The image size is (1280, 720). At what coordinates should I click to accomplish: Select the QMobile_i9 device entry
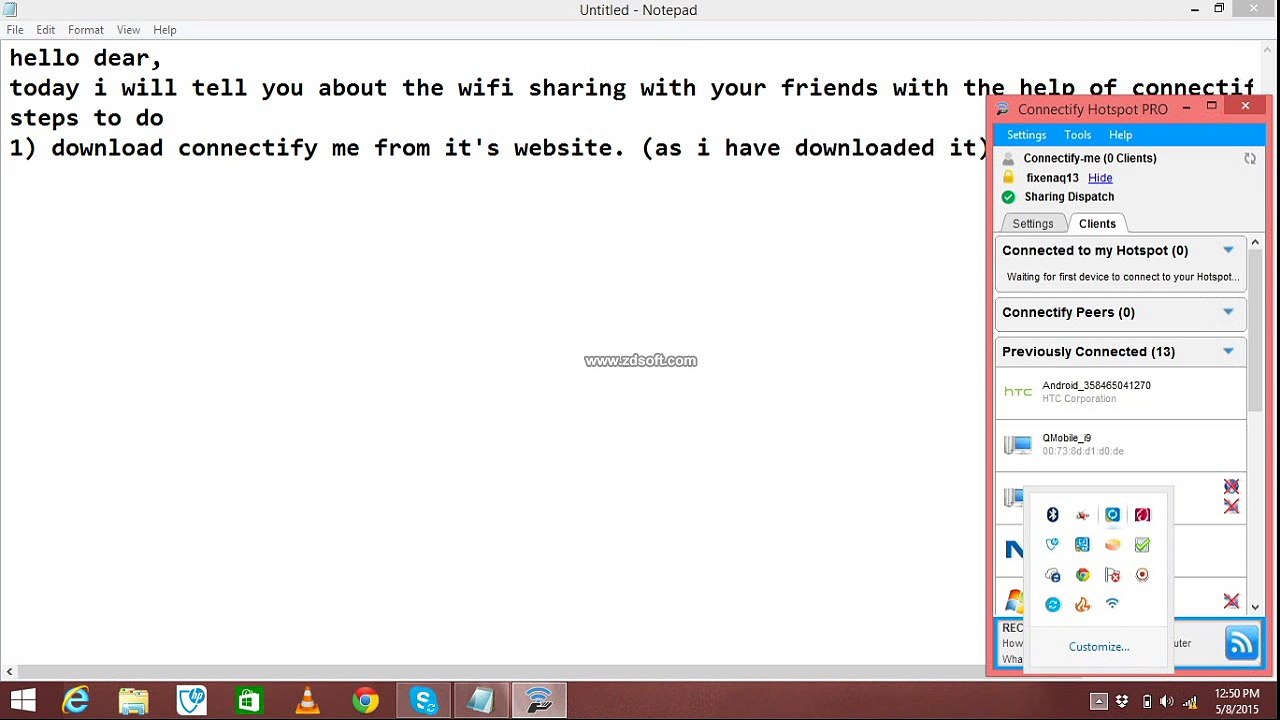point(1121,445)
